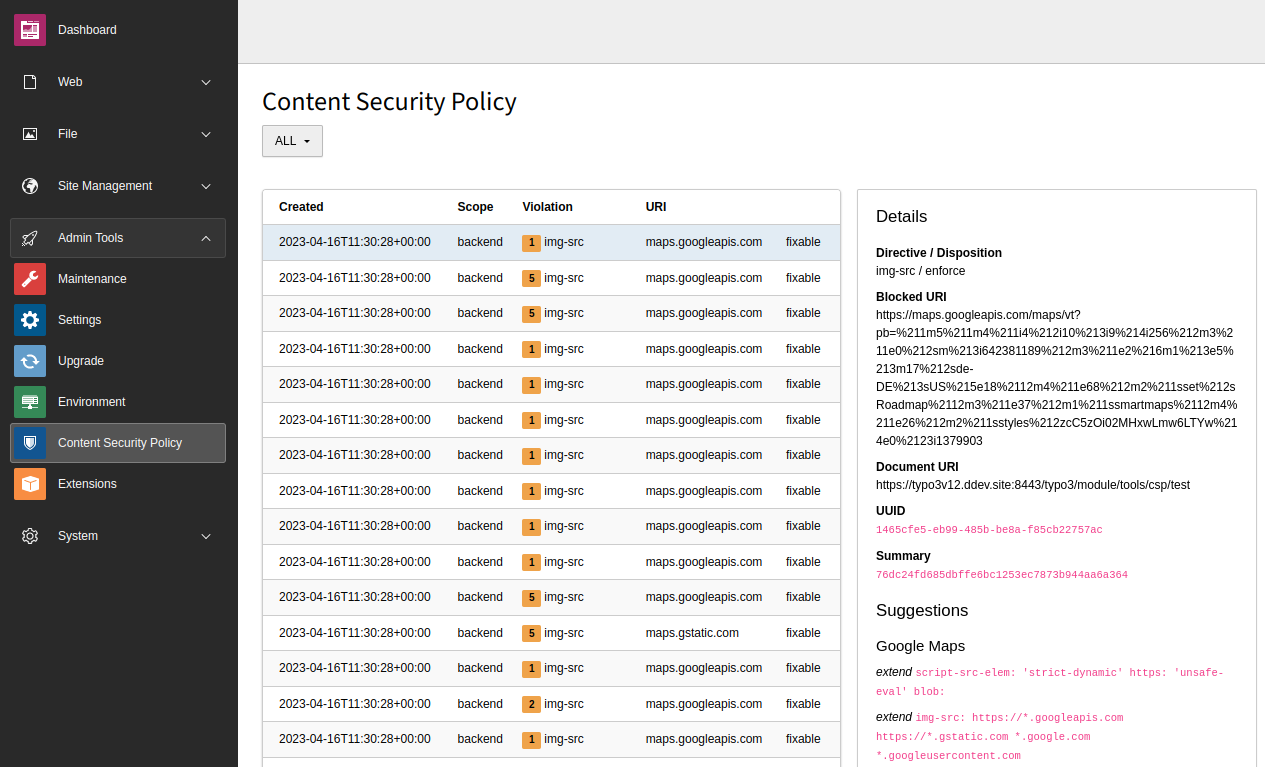
Task: Select the maps.gstatic.com violation row
Action: point(551,633)
